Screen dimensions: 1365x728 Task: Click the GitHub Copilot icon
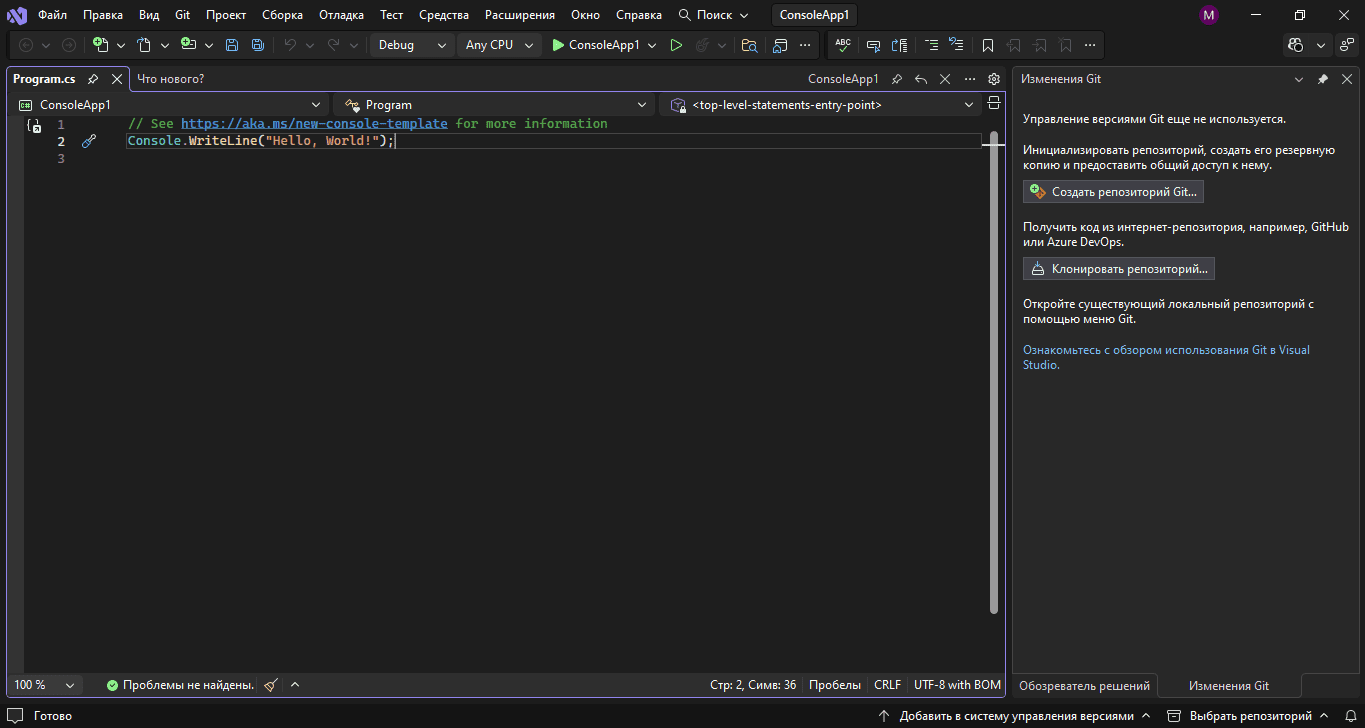[x=1297, y=45]
